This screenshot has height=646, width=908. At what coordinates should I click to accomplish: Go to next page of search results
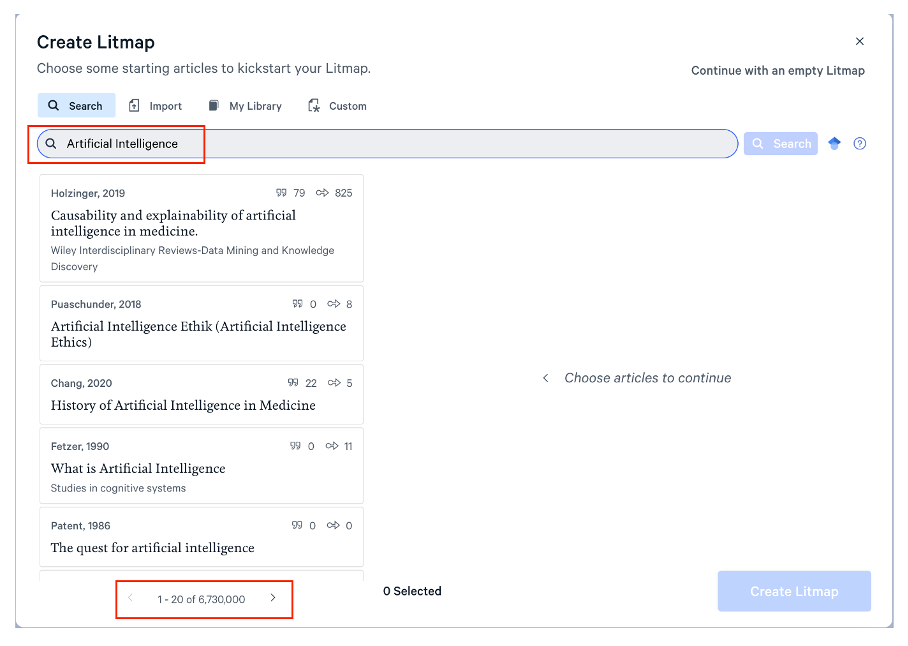[x=273, y=598]
